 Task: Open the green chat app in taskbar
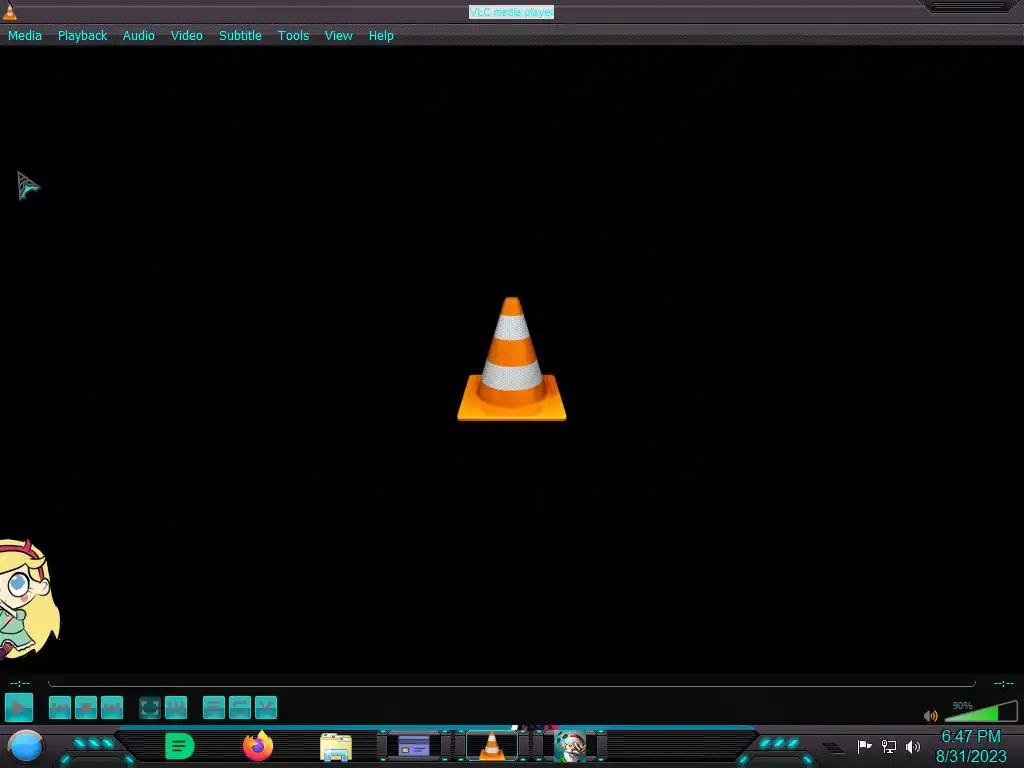coord(180,746)
